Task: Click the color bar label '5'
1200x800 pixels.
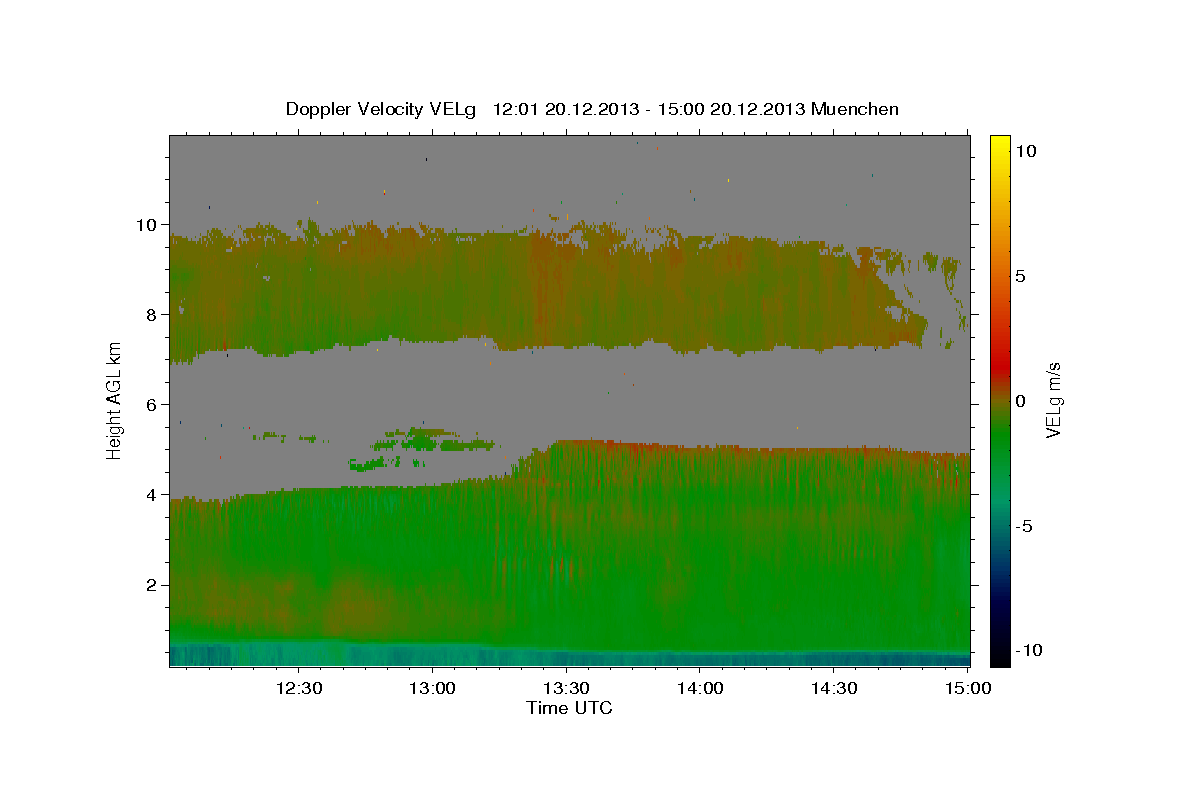Action: [1021, 275]
